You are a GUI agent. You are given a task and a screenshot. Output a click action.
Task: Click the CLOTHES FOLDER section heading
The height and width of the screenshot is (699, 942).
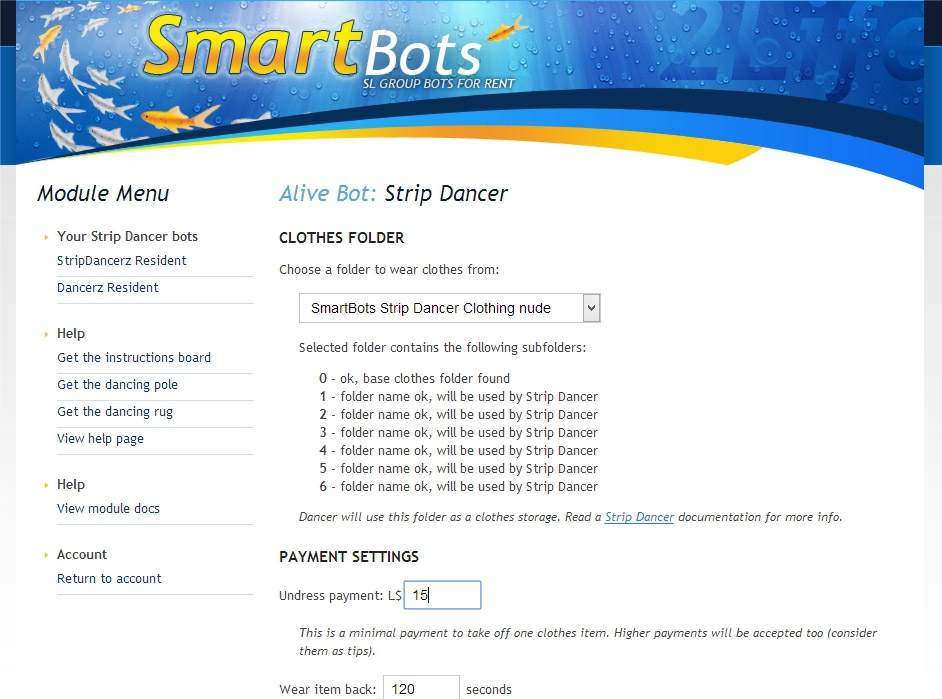(x=341, y=238)
